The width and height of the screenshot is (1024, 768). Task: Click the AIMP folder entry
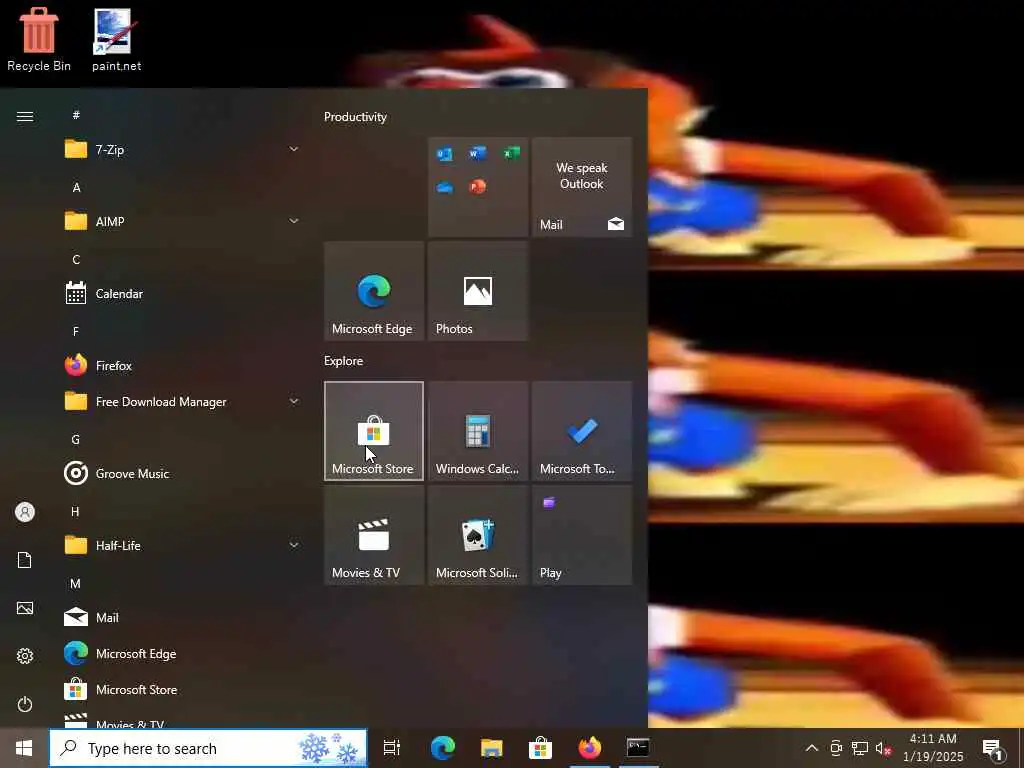pos(182,221)
